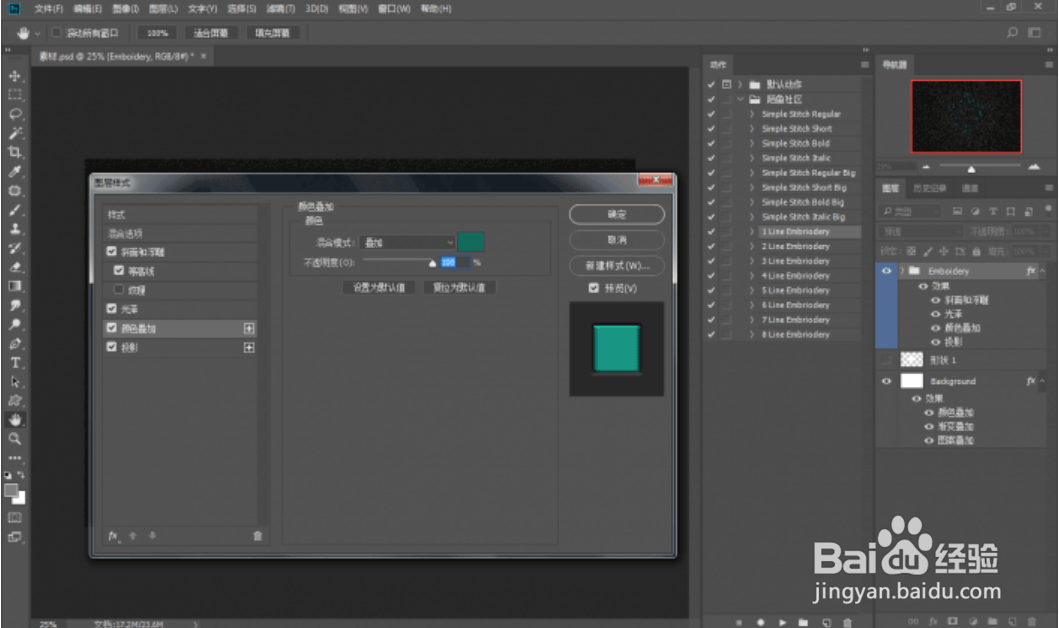1059x628 pixels.
Task: Open the search icon in options bar
Action: pyautogui.click(x=1012, y=32)
